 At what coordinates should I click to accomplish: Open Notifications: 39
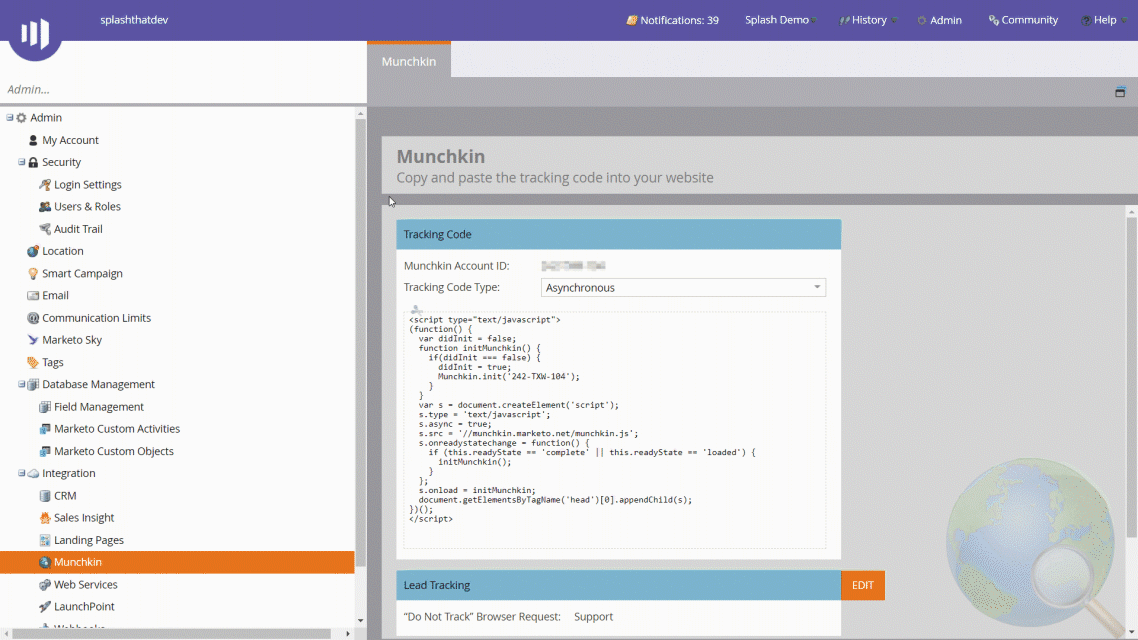[x=672, y=20]
